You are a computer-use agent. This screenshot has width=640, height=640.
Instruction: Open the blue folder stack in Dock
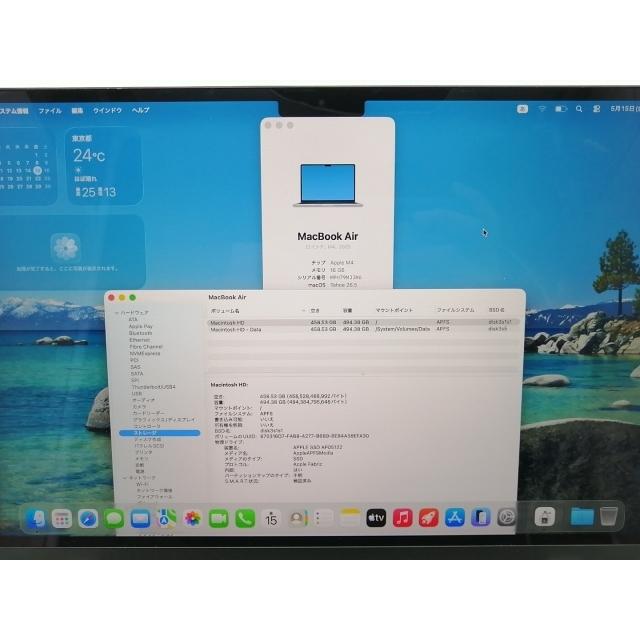coord(582,517)
